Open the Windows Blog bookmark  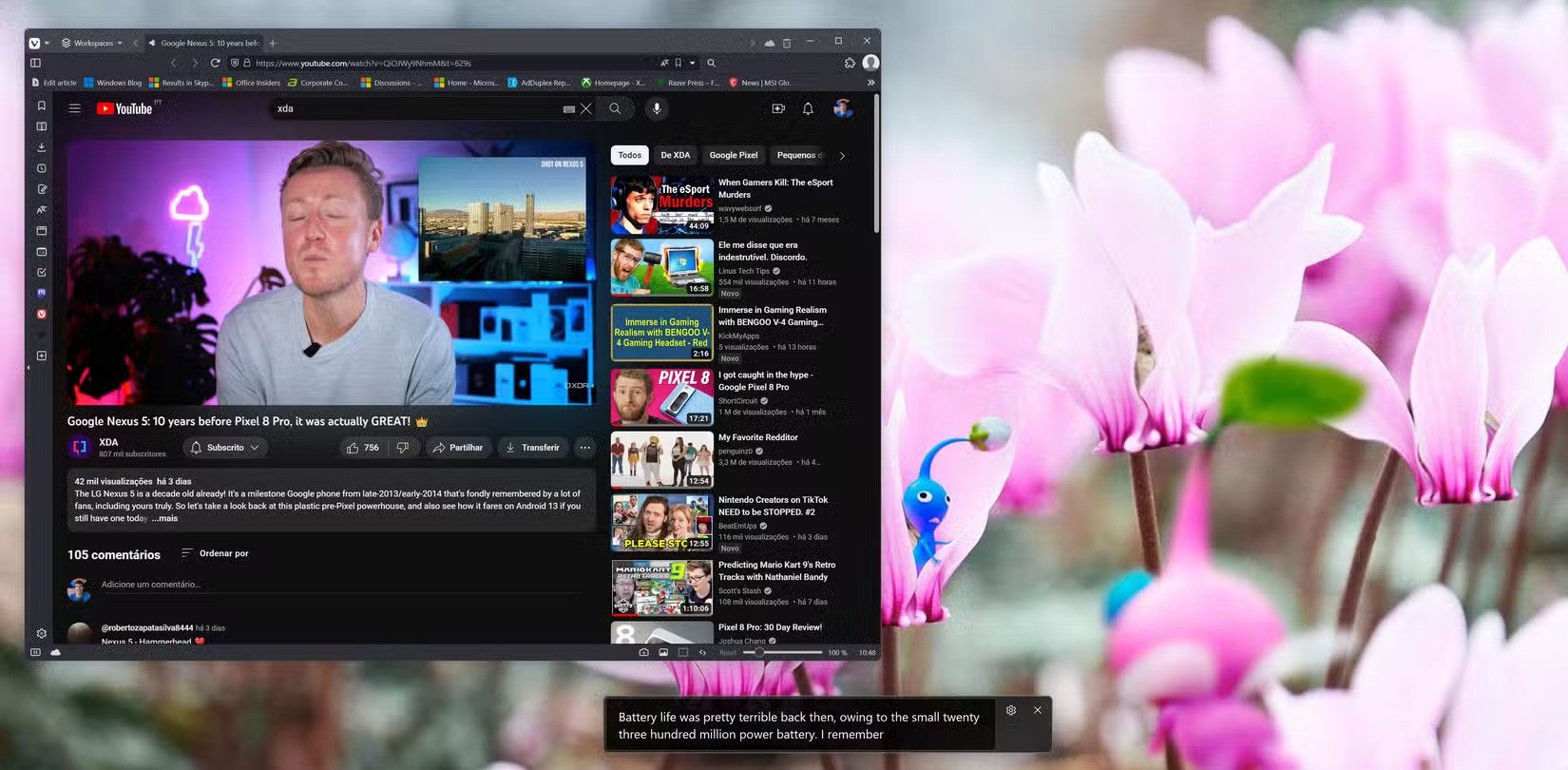(112, 83)
